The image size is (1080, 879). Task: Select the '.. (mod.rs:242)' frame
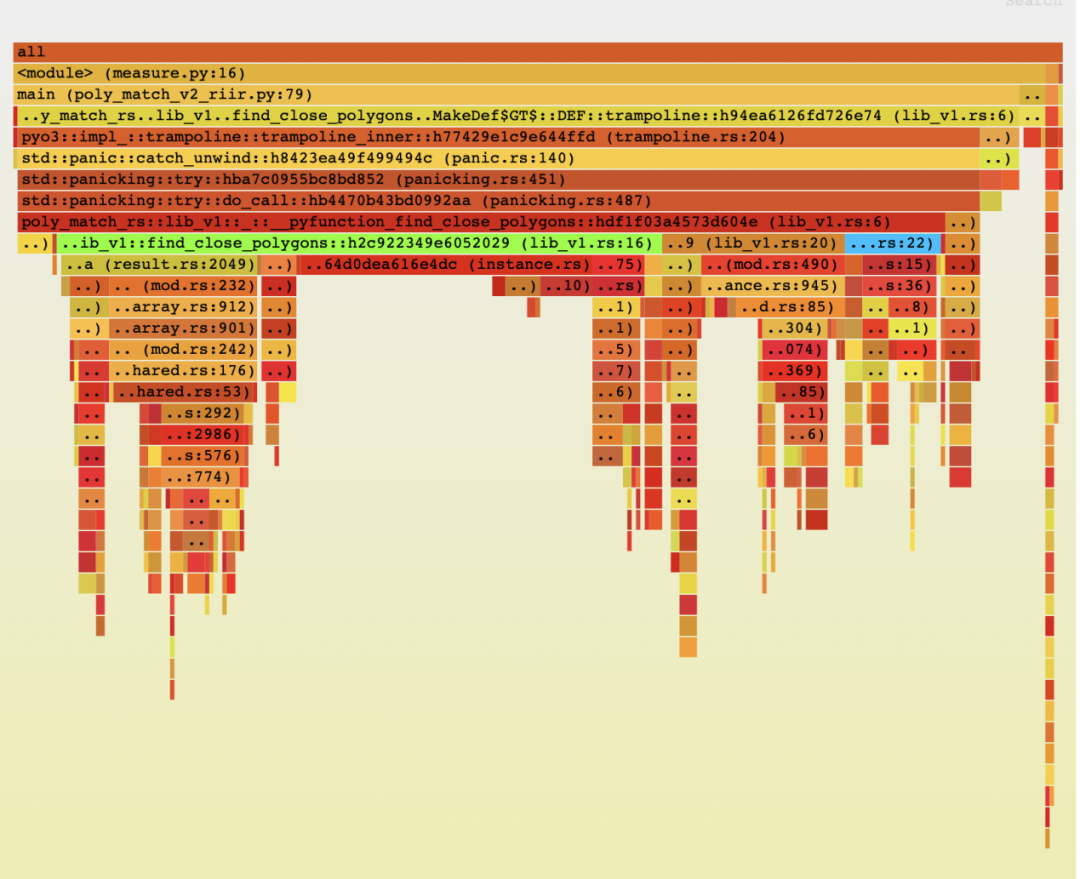pyautogui.click(x=183, y=351)
